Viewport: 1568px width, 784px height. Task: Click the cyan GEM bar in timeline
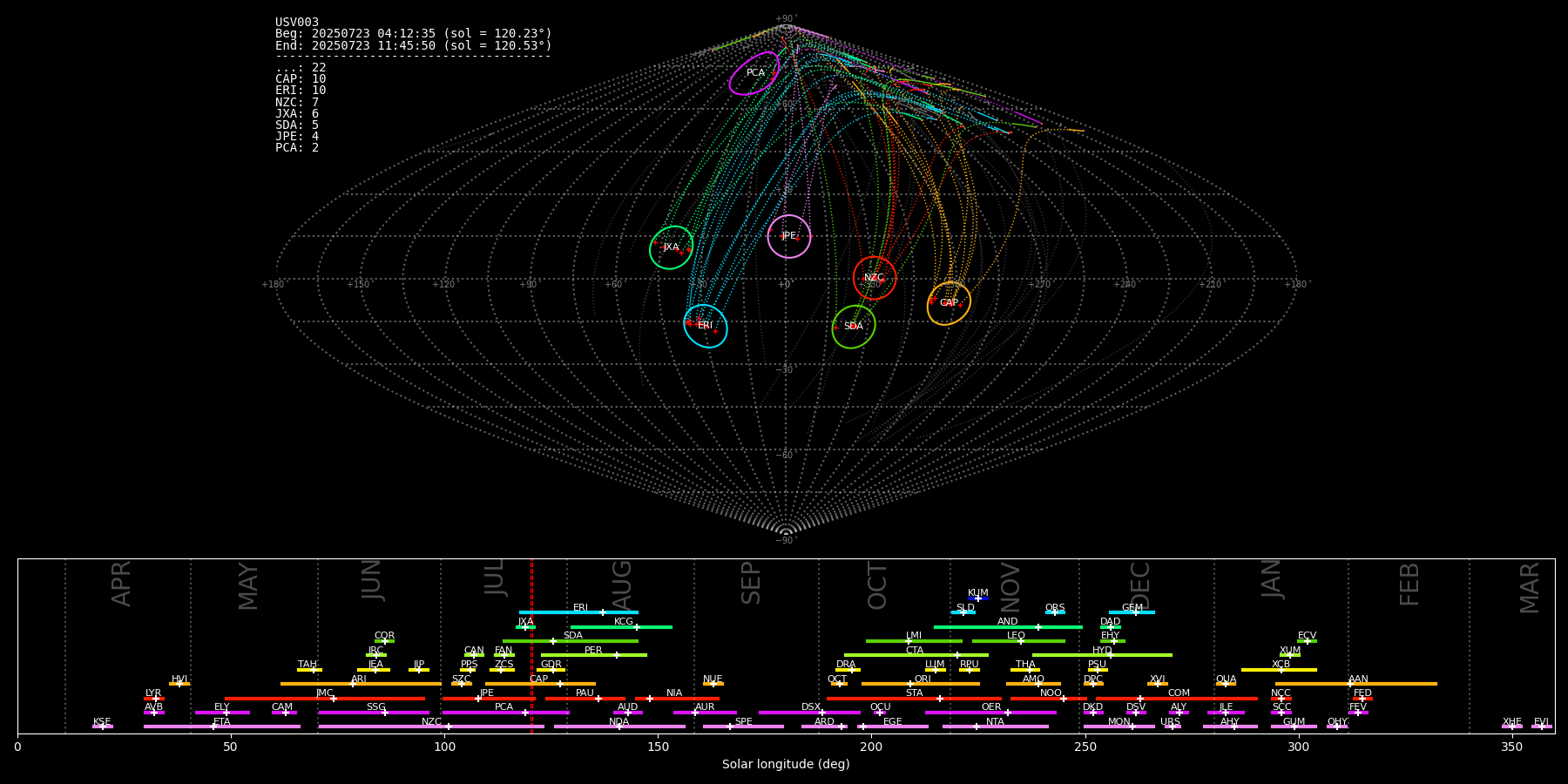point(1132,612)
